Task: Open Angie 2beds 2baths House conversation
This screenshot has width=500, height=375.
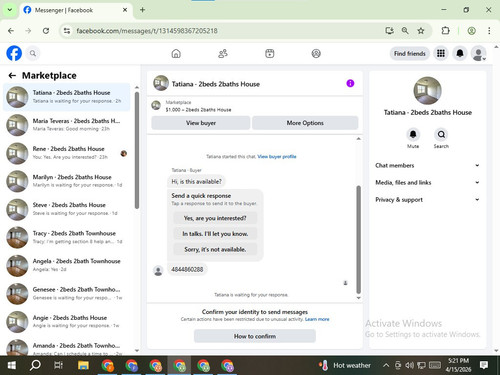Action: pos(67,322)
